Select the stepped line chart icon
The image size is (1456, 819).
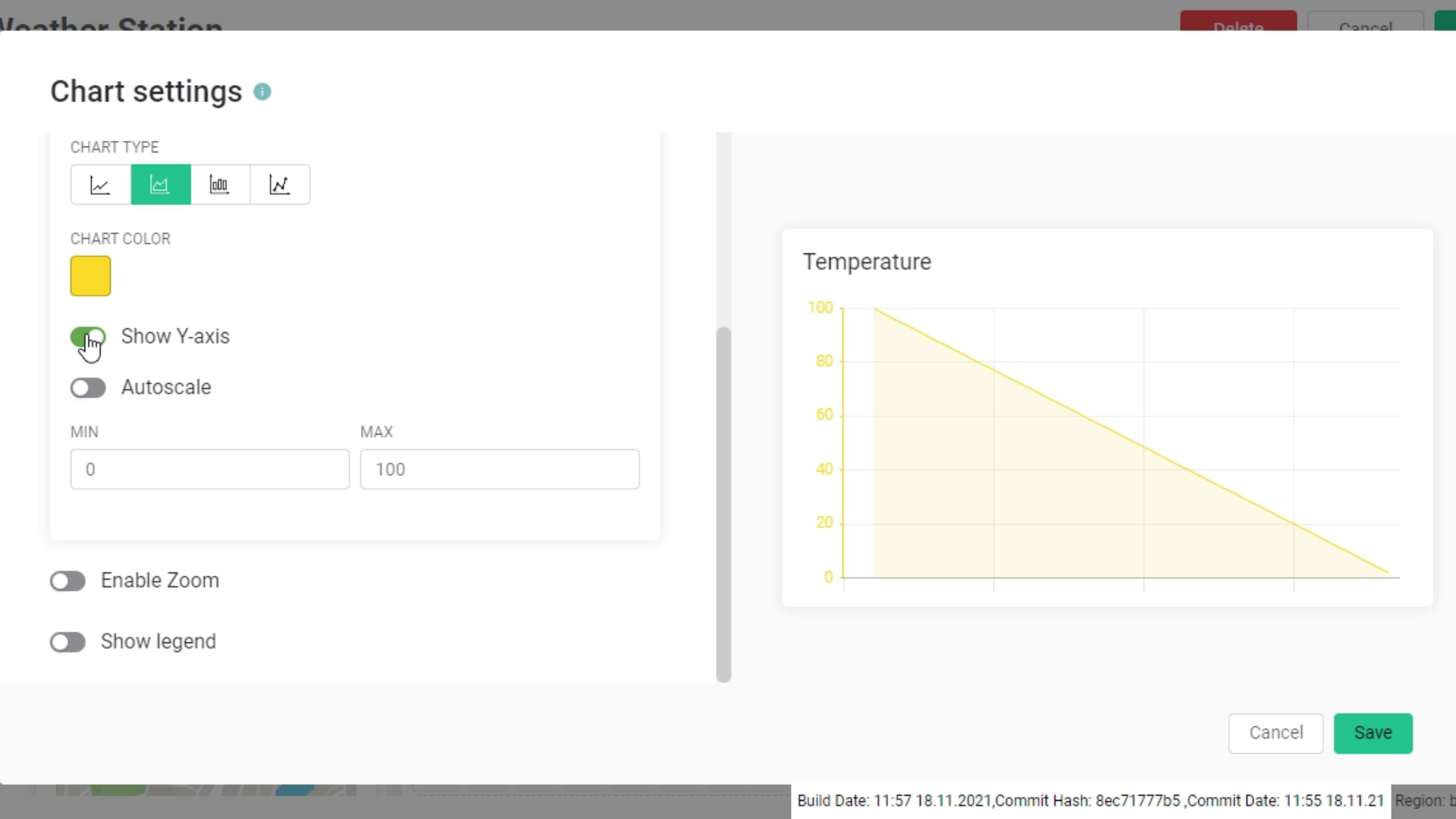coord(279,184)
